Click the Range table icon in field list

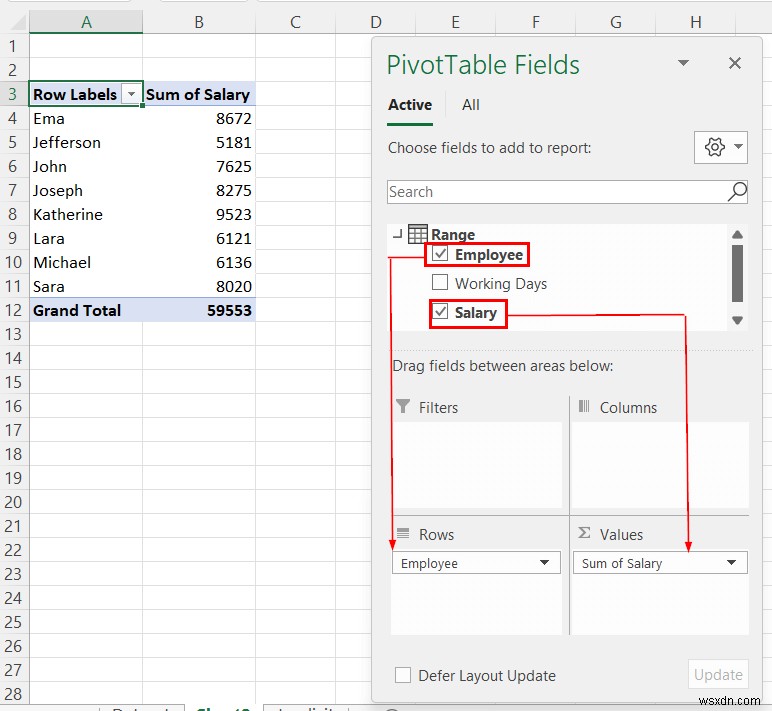pyautogui.click(x=418, y=234)
